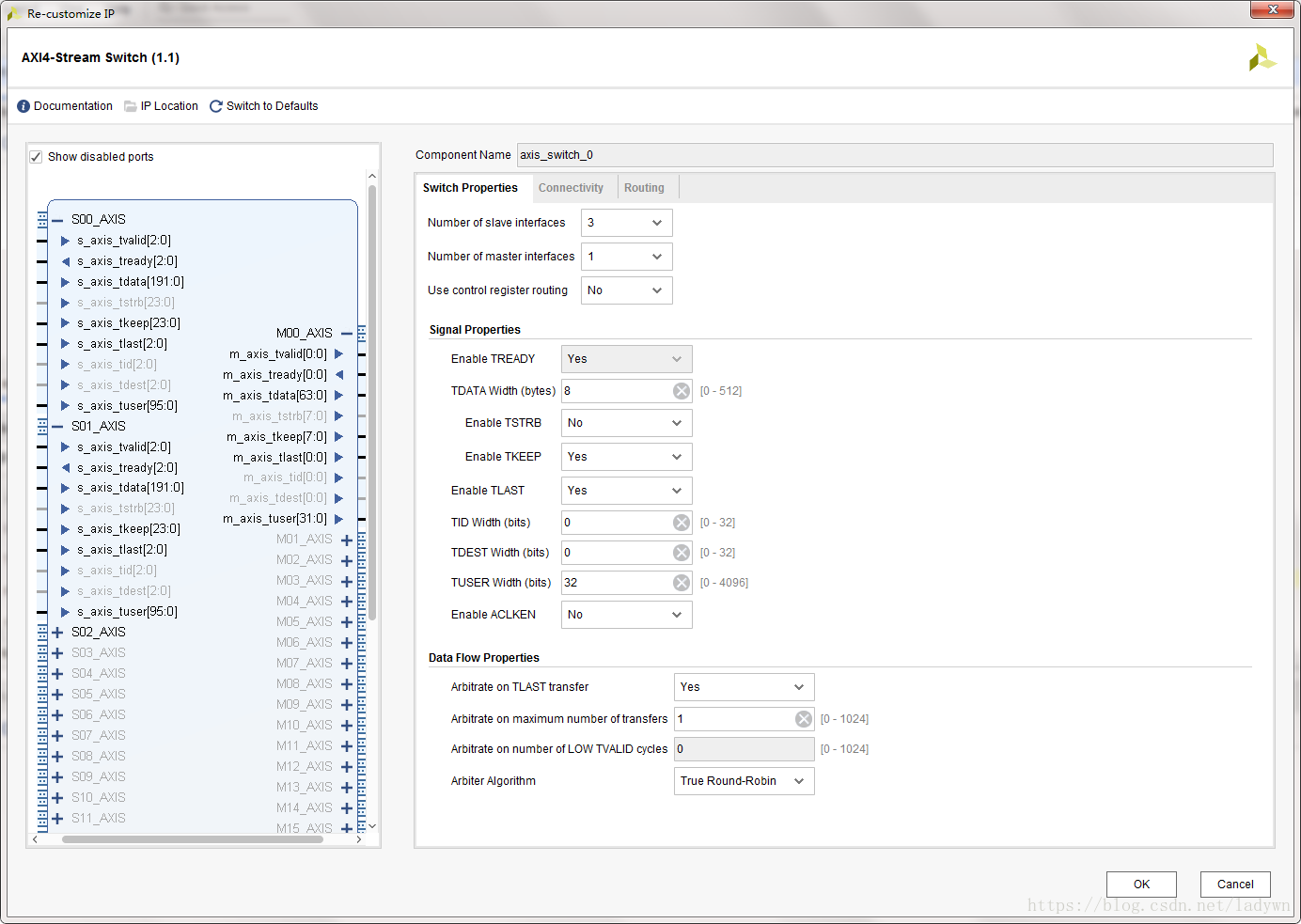Expand the M08_AXIS port plus icon
Image resolution: width=1301 pixels, height=924 pixels.
347,684
